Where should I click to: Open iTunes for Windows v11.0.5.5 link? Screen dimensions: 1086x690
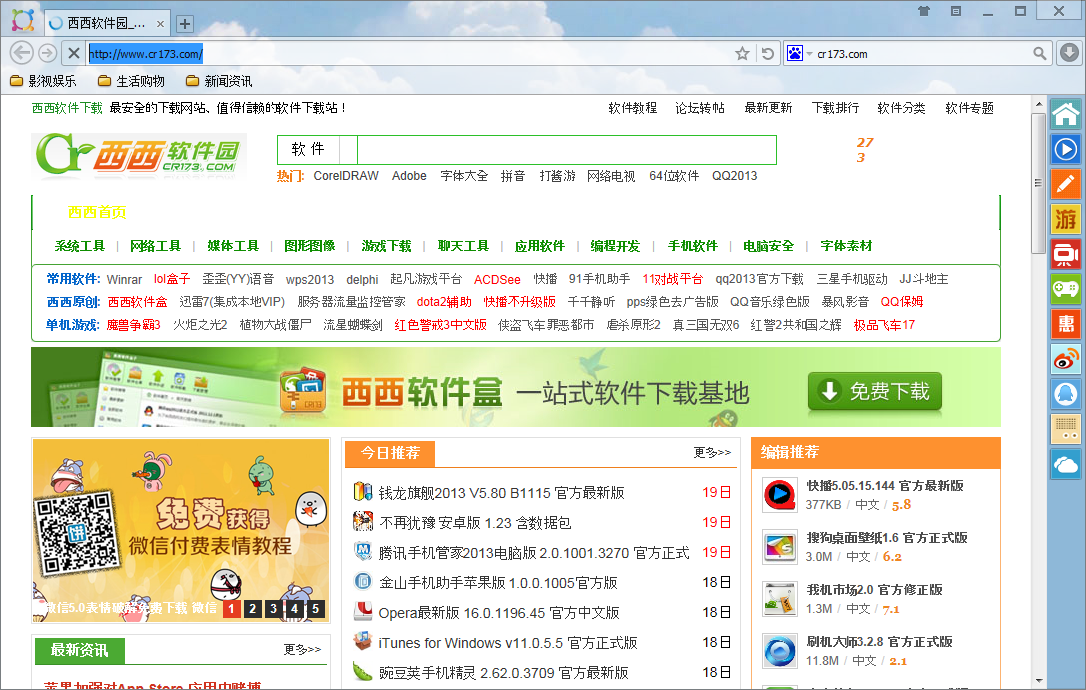pyautogui.click(x=508, y=643)
